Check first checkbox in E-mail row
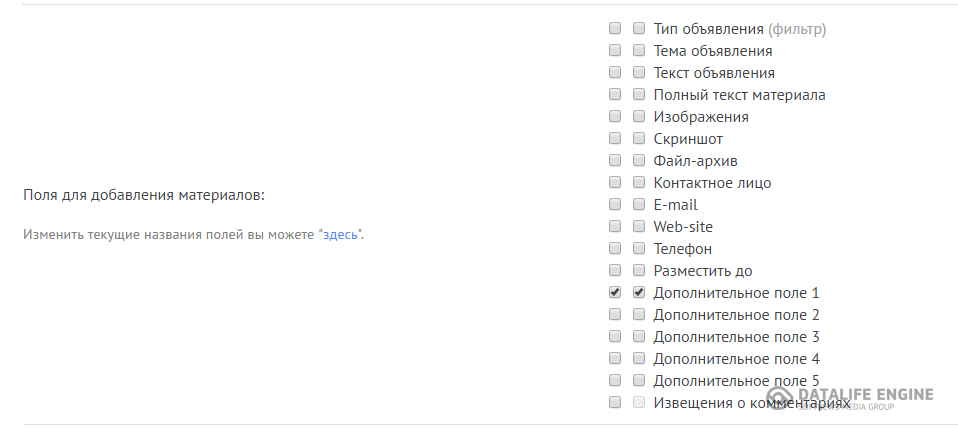Image resolution: width=958 pixels, height=429 pixels. (615, 204)
